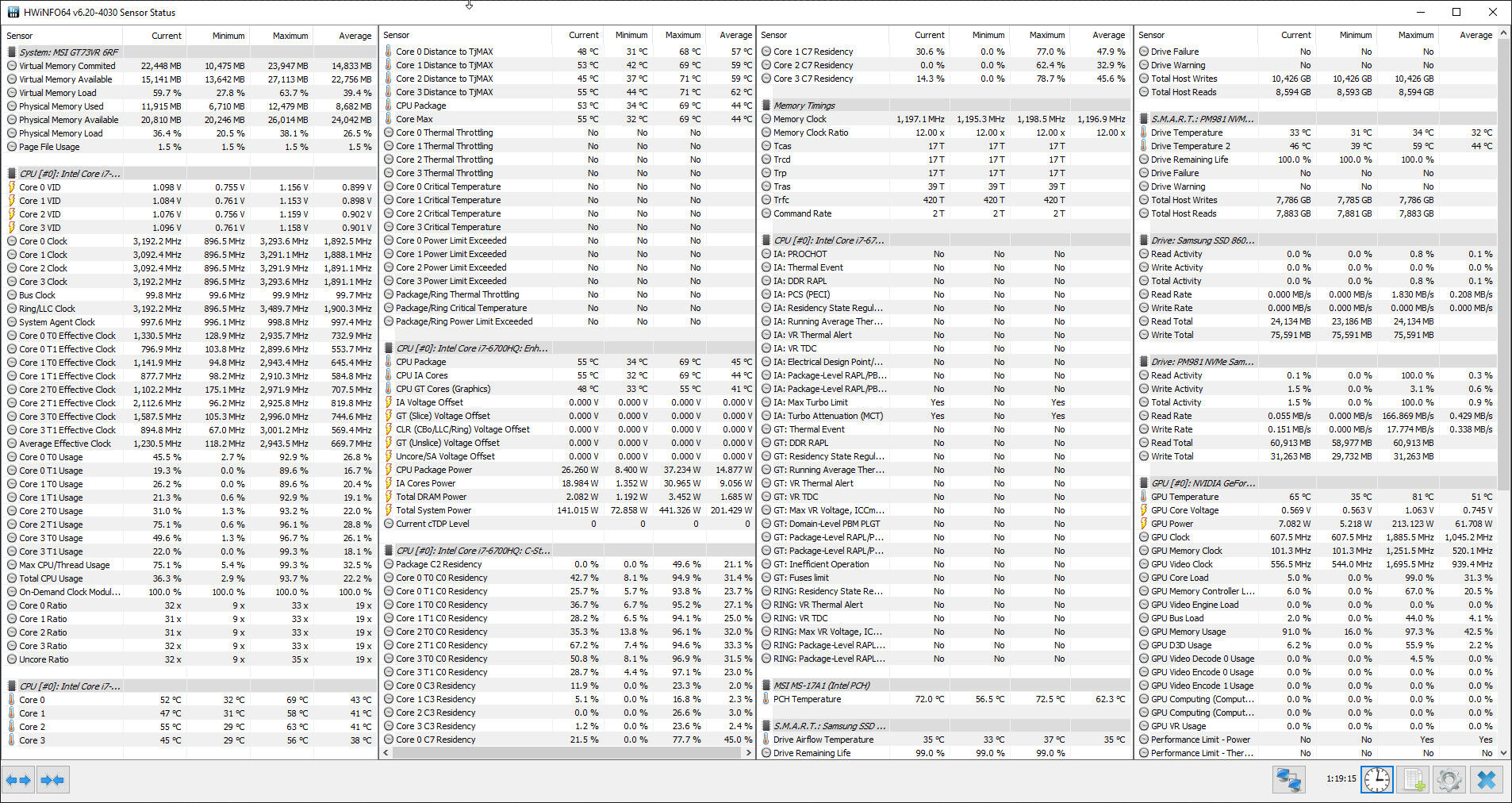The image size is (1512, 803).
Task: Select the GPU Video Engine Load row
Action: click(x=1316, y=605)
